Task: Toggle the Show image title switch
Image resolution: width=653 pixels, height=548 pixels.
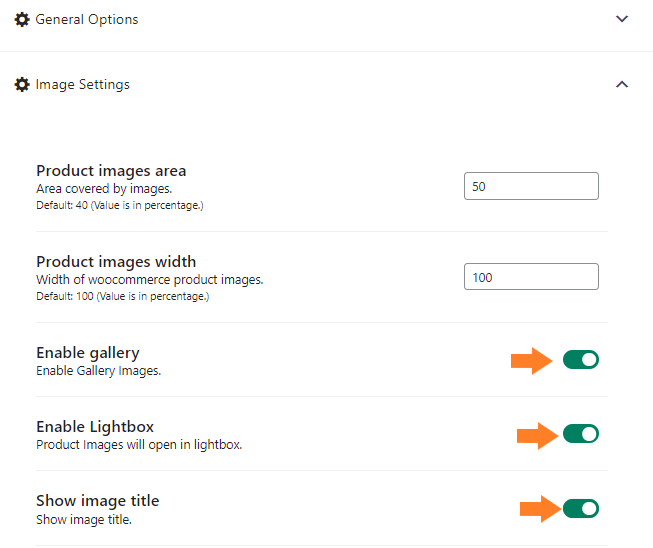Action: coord(581,508)
